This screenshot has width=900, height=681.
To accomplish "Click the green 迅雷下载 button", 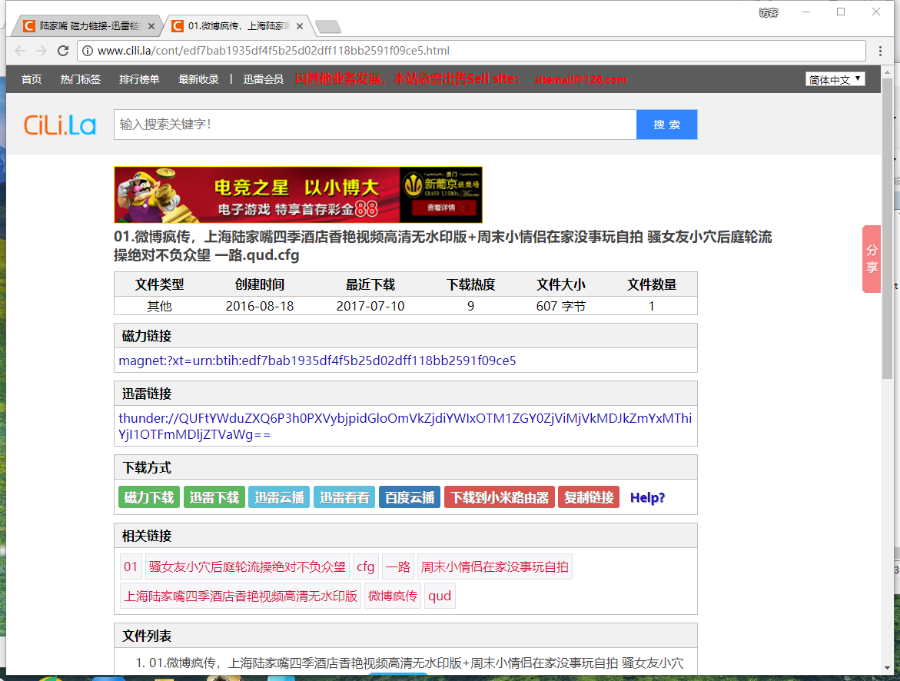I will click(x=214, y=497).
